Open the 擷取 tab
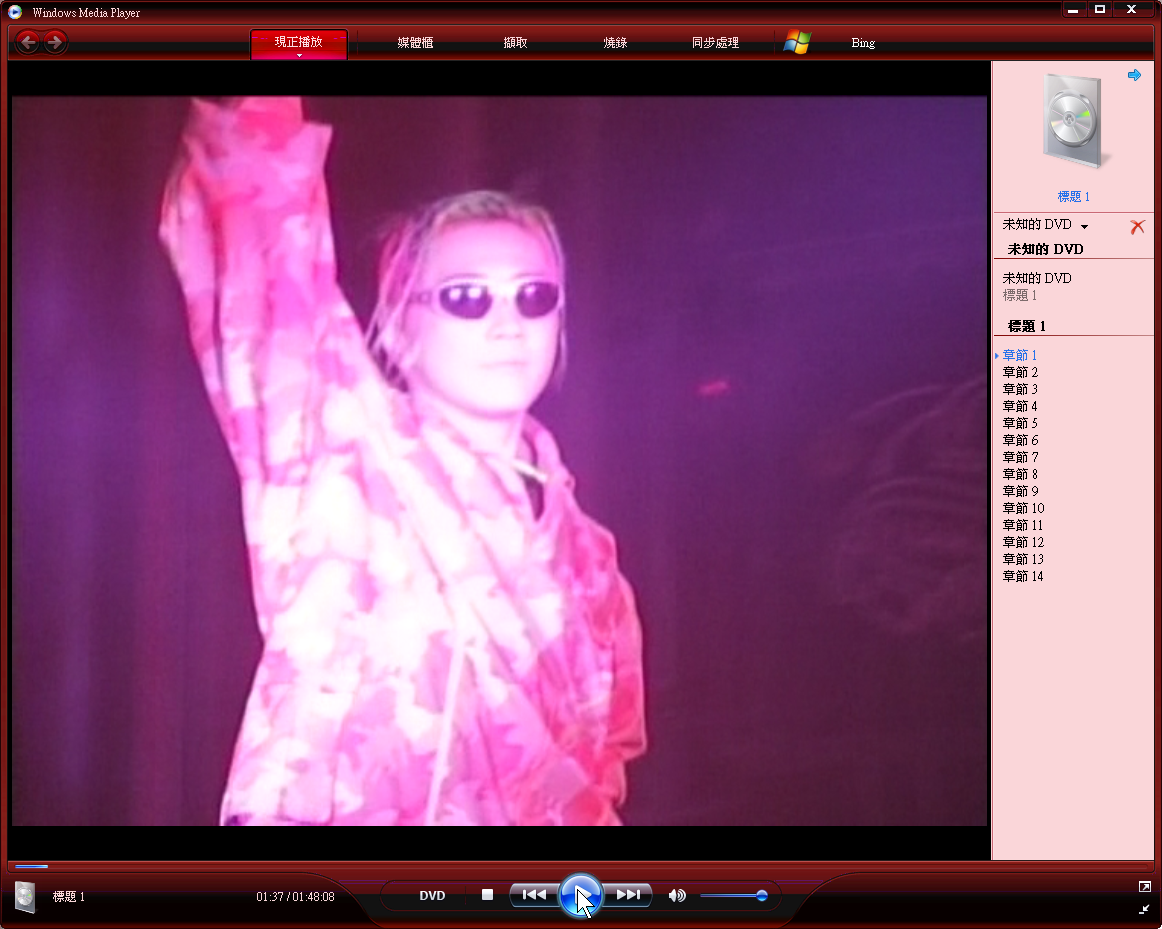 (x=515, y=43)
